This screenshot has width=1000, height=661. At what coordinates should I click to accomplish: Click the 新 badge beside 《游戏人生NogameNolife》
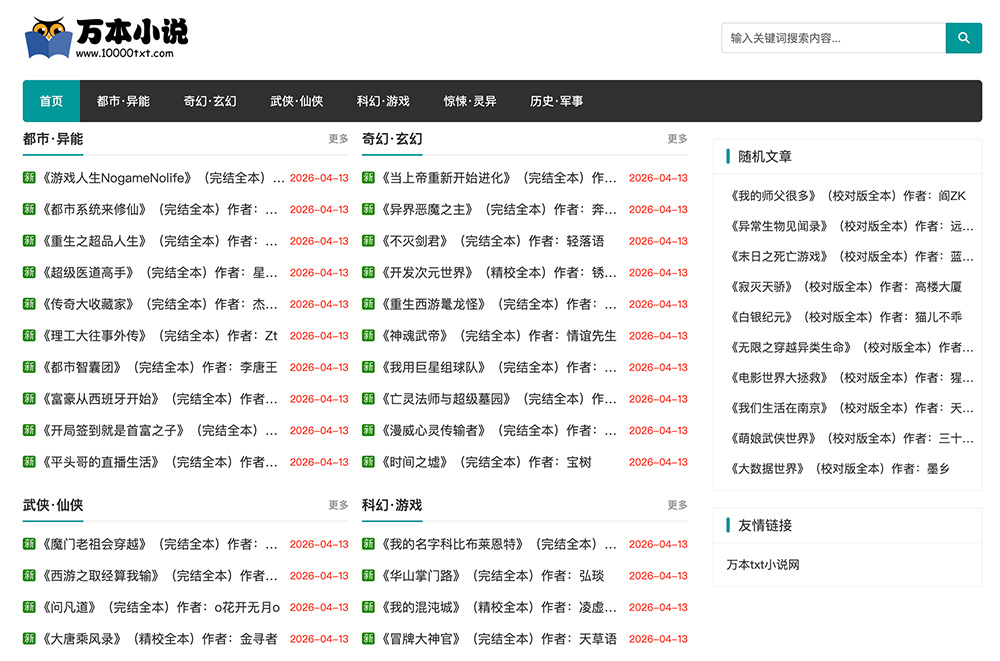point(27,176)
